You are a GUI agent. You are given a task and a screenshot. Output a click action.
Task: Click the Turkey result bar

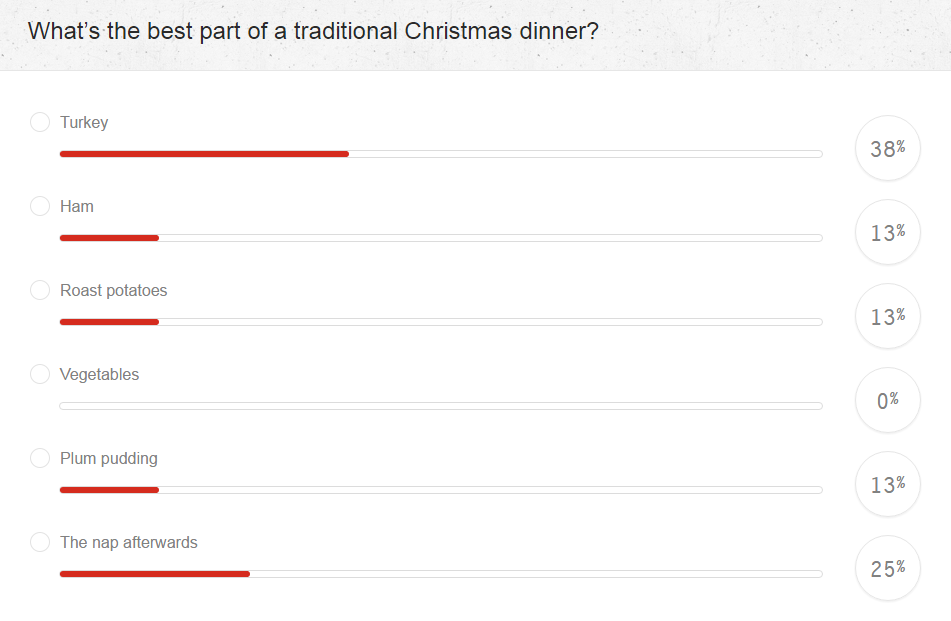pyautogui.click(x=440, y=154)
